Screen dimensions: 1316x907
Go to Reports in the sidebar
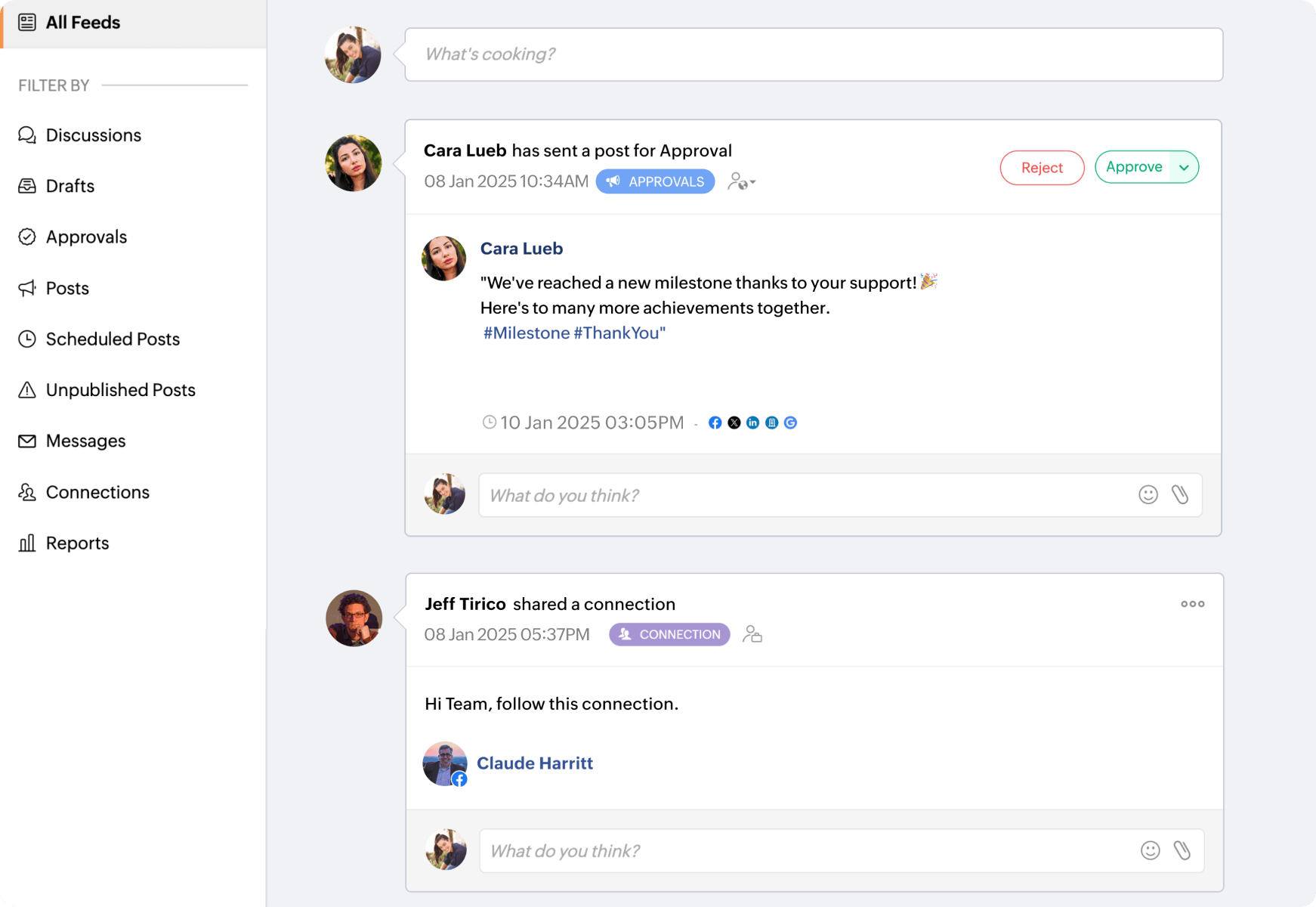[x=77, y=543]
